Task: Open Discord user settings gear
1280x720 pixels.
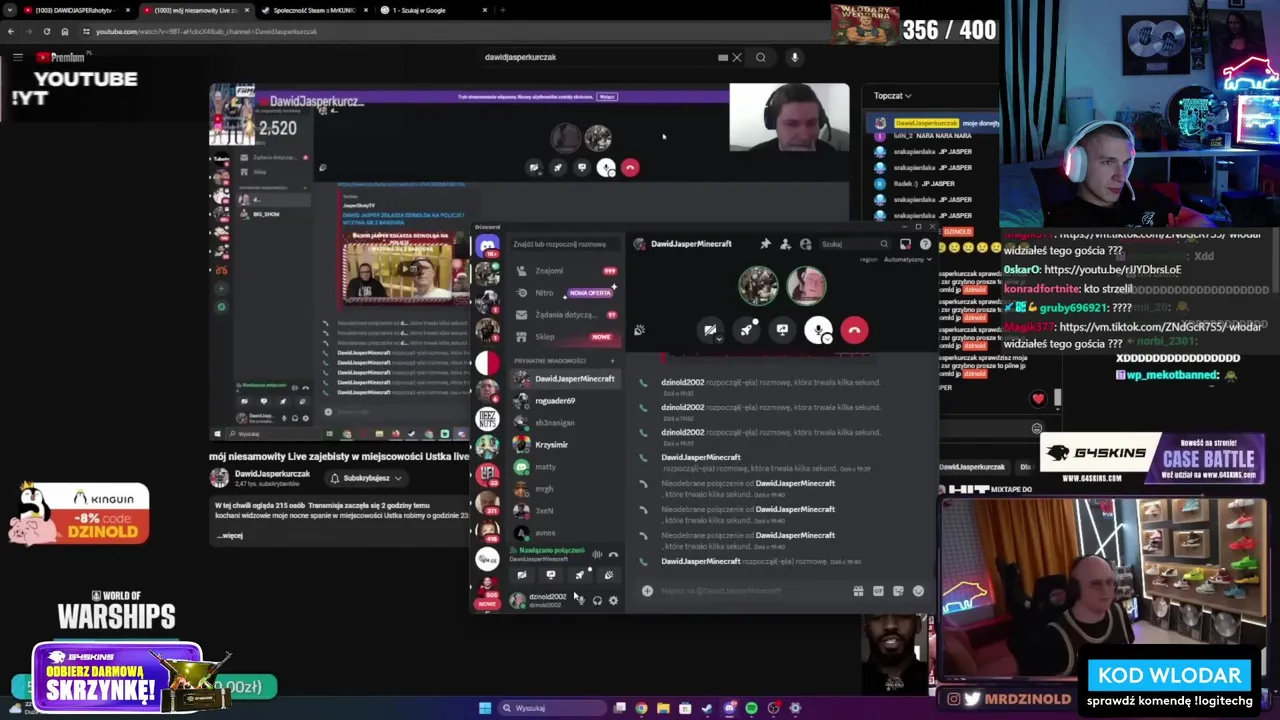Action: [613, 600]
